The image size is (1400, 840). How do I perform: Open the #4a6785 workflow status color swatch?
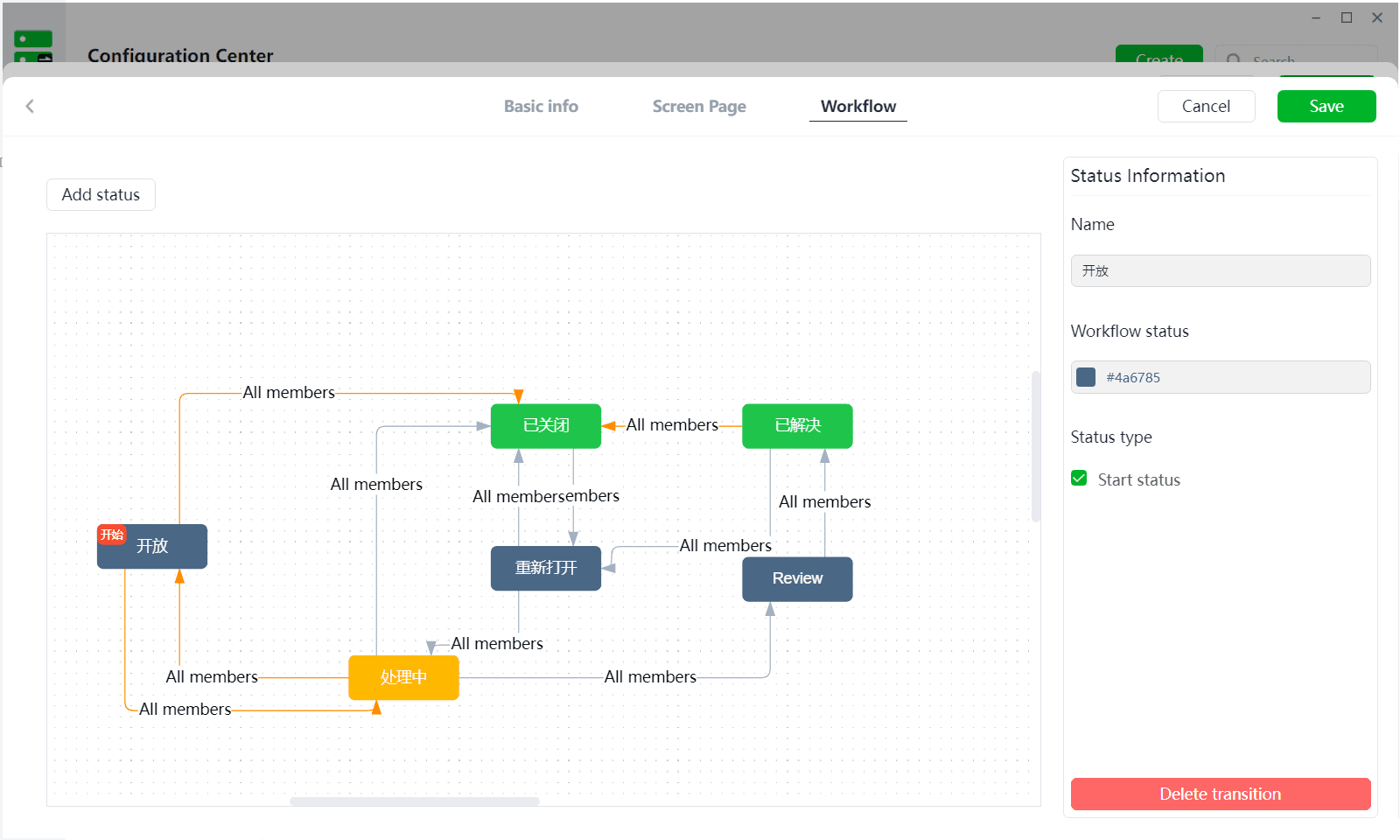1086,377
